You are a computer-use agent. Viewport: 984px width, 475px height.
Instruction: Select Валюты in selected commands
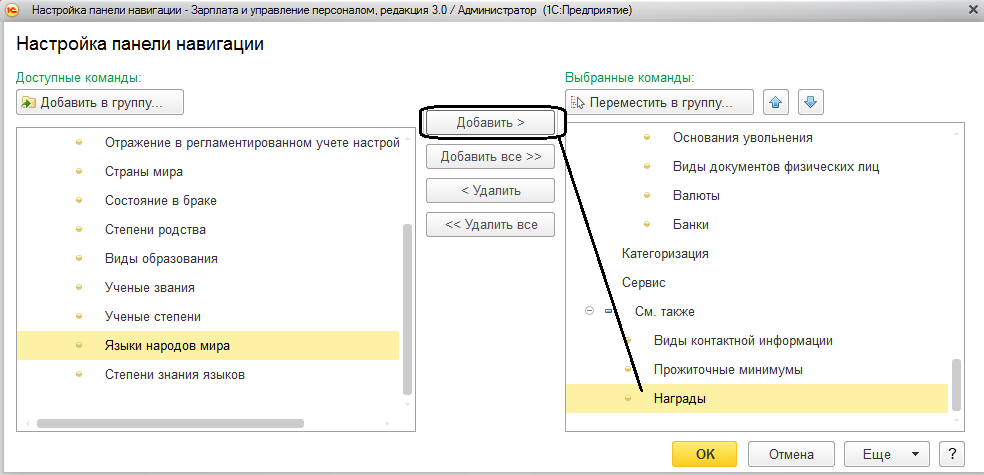[x=696, y=196]
